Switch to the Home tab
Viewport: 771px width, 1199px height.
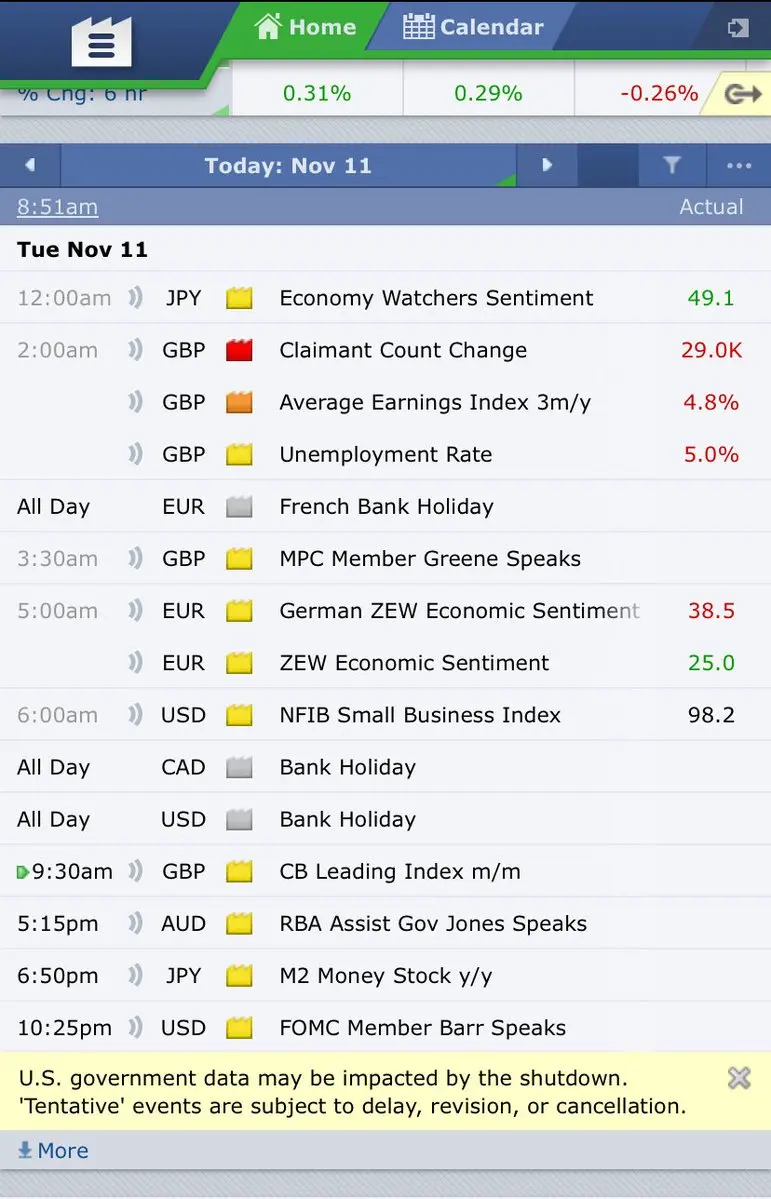pyautogui.click(x=305, y=28)
